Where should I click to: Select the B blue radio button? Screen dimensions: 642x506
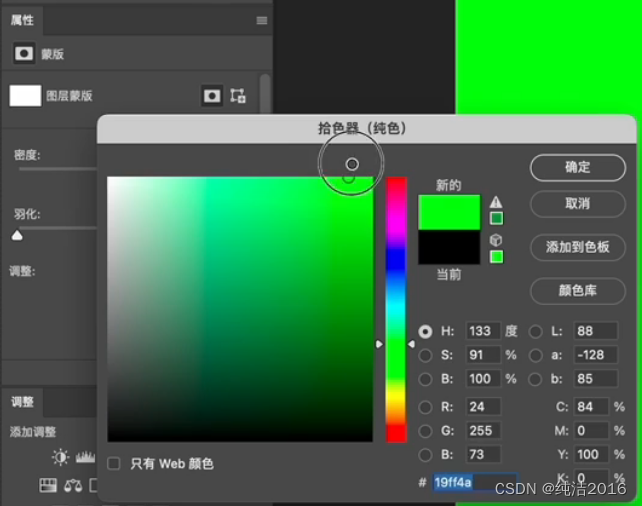coord(425,454)
